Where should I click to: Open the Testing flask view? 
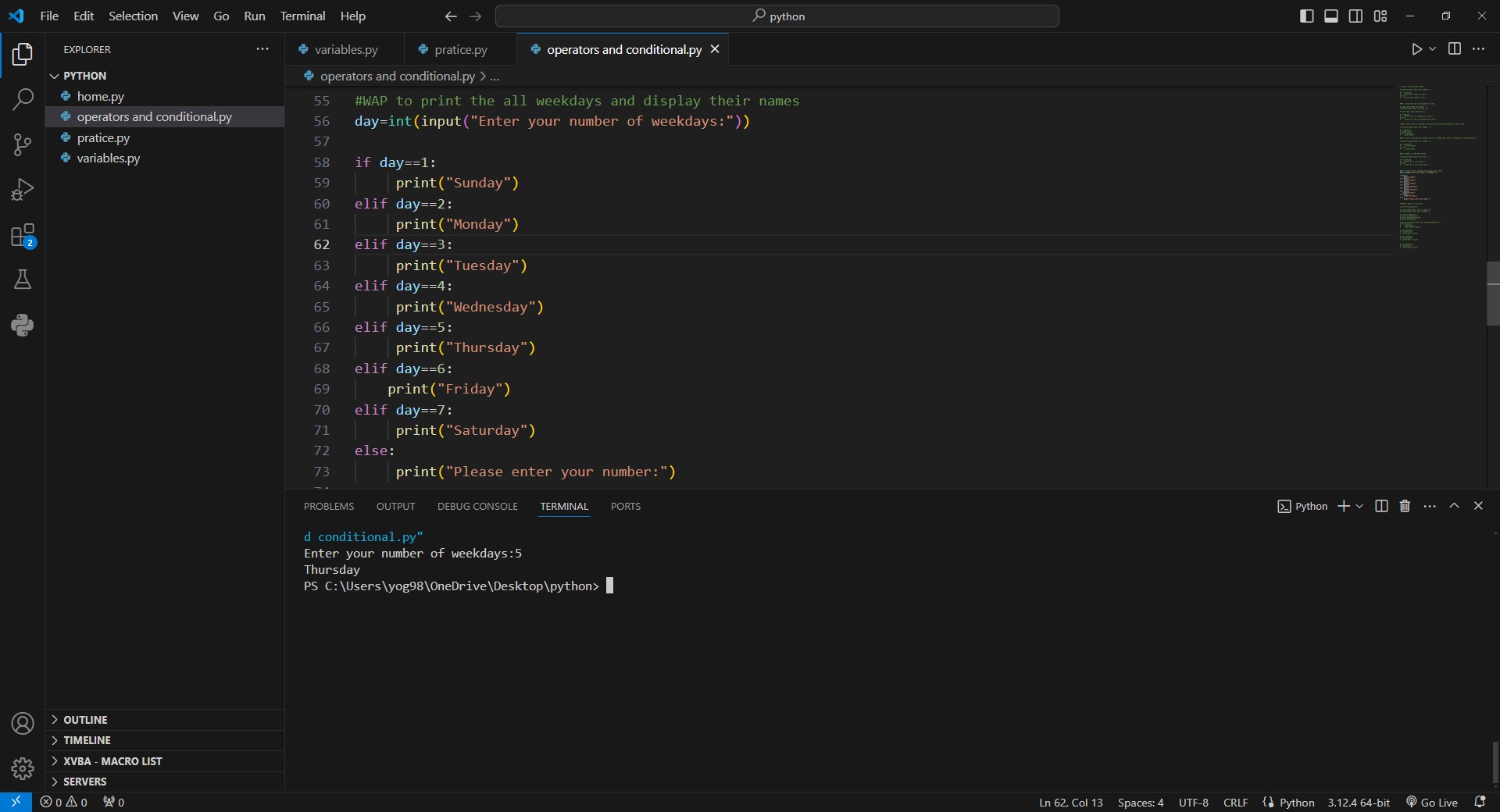point(23,280)
